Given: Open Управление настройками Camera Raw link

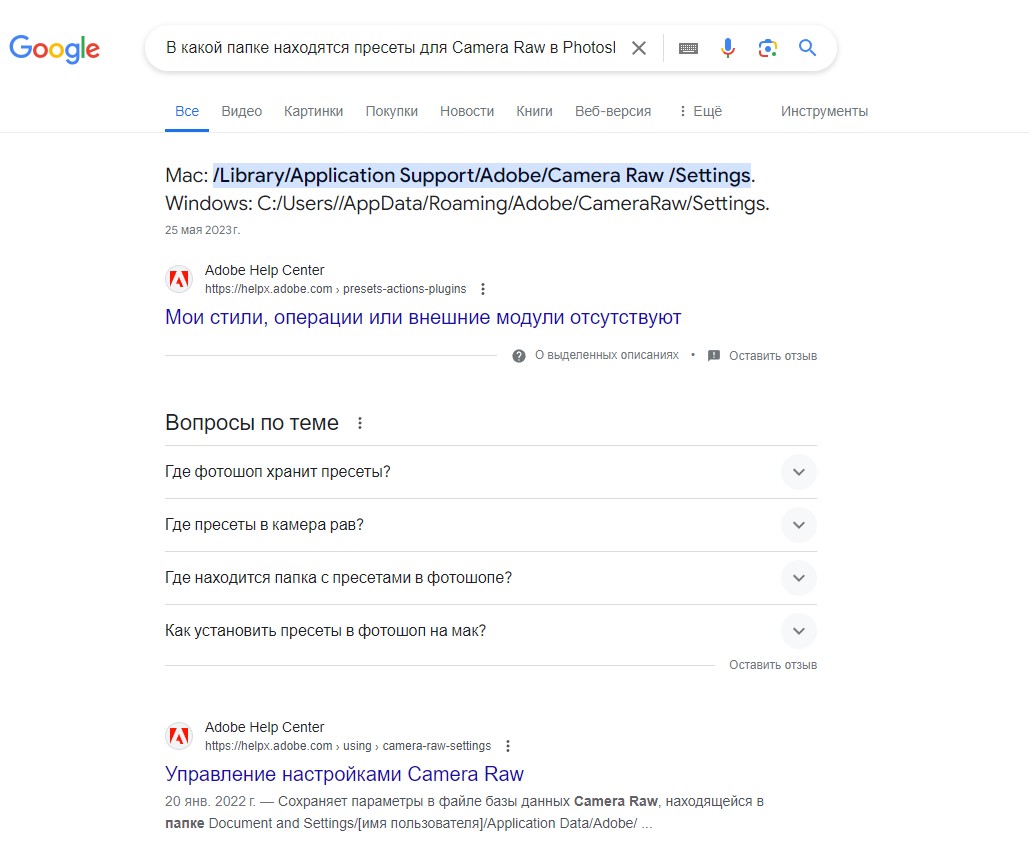Looking at the screenshot, I should (345, 774).
